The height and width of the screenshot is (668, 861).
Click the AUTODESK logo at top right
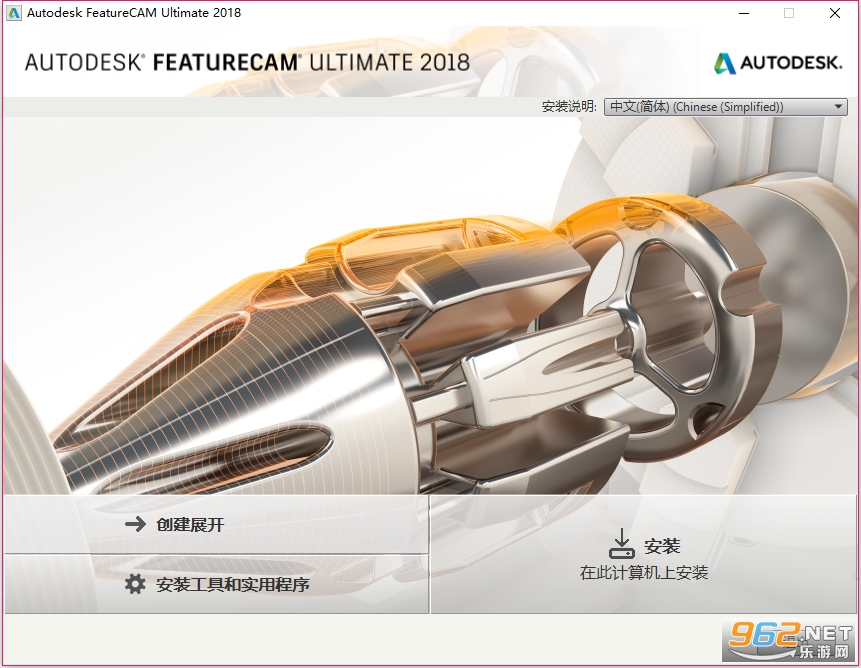778,63
